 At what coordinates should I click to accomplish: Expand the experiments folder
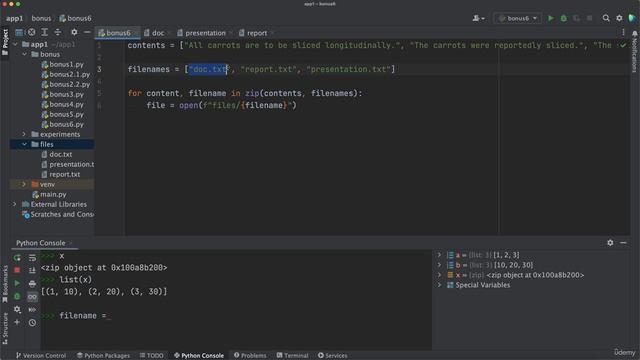coord(24,134)
